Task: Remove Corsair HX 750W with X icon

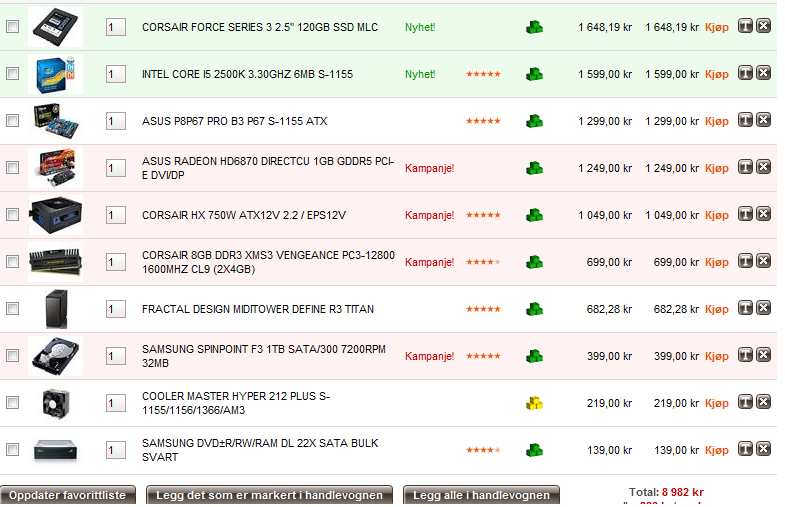Action: coord(763,214)
